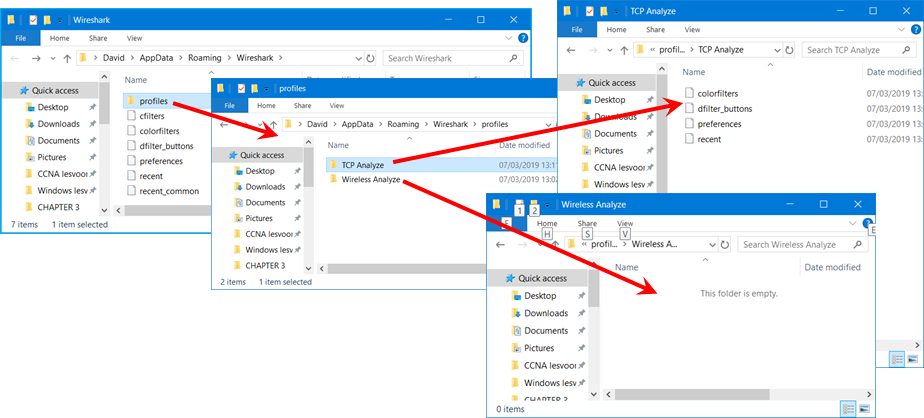Open the View tab in Wireshark window
This screenshot has height=418, width=924.
click(134, 38)
